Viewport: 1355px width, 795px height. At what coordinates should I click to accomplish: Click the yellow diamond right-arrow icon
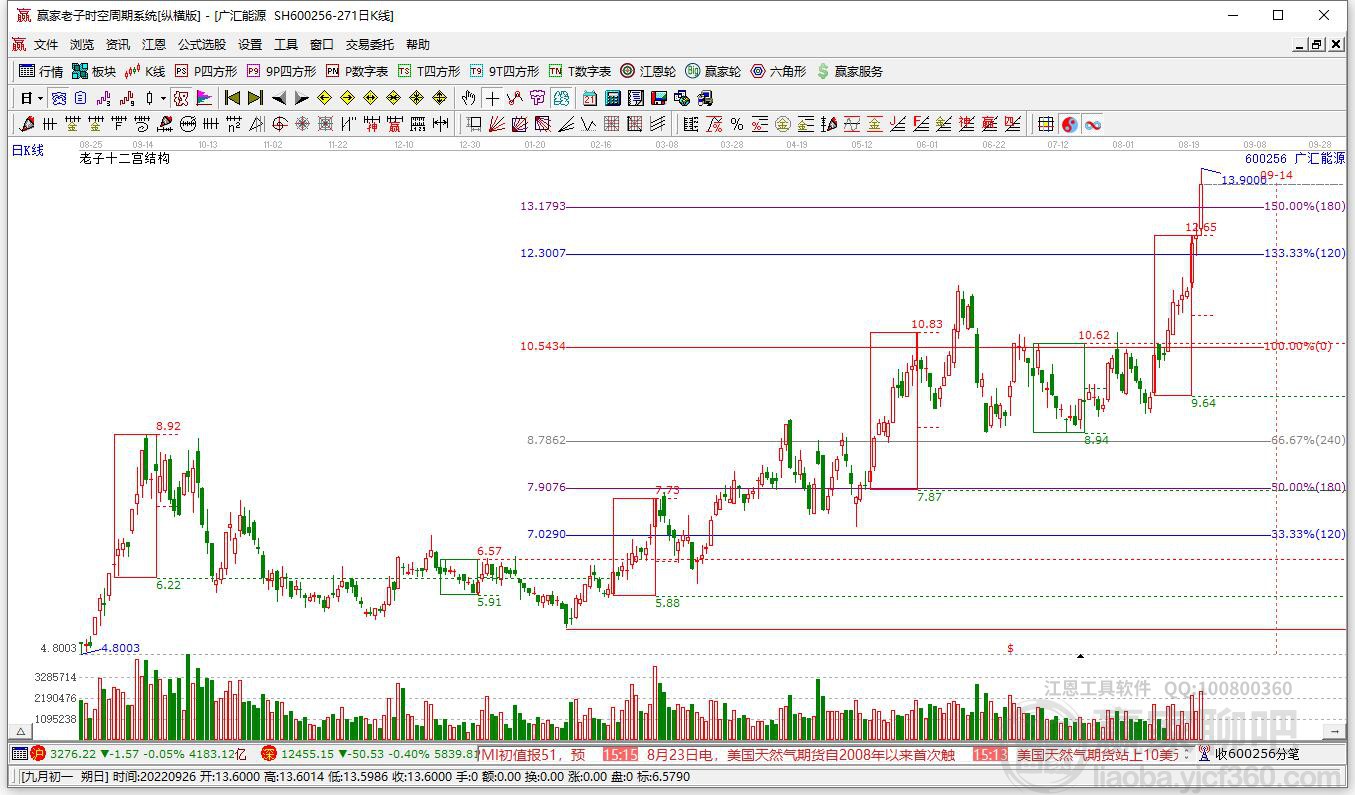pyautogui.click(x=347, y=98)
